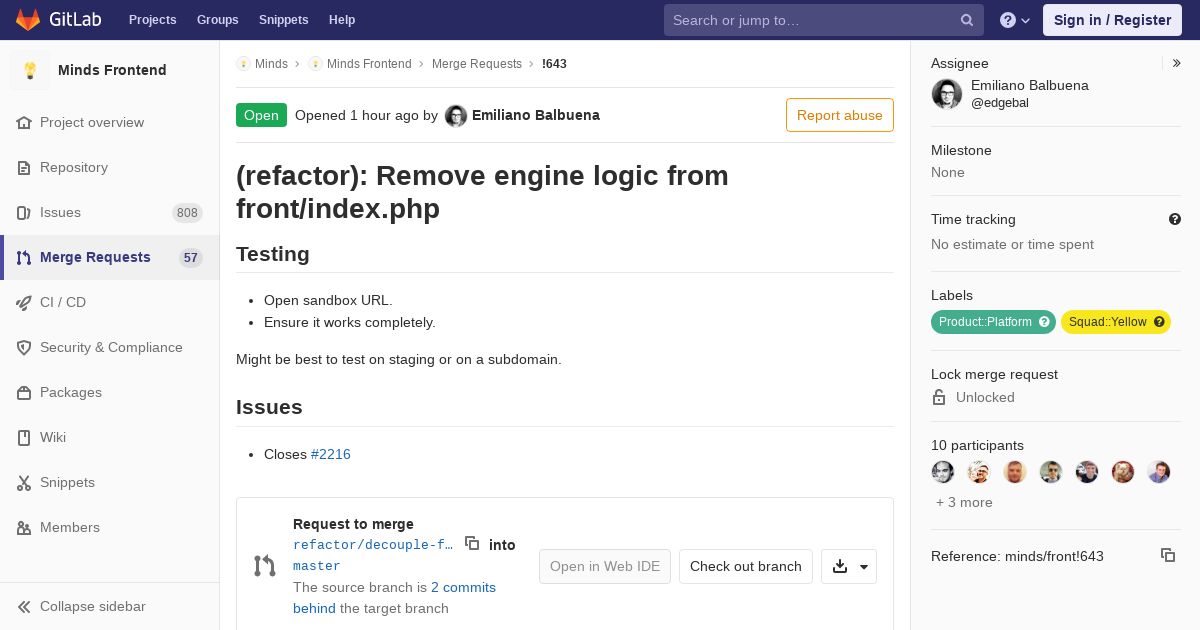
Task: Click Sign in / Register button
Action: coord(1112,20)
